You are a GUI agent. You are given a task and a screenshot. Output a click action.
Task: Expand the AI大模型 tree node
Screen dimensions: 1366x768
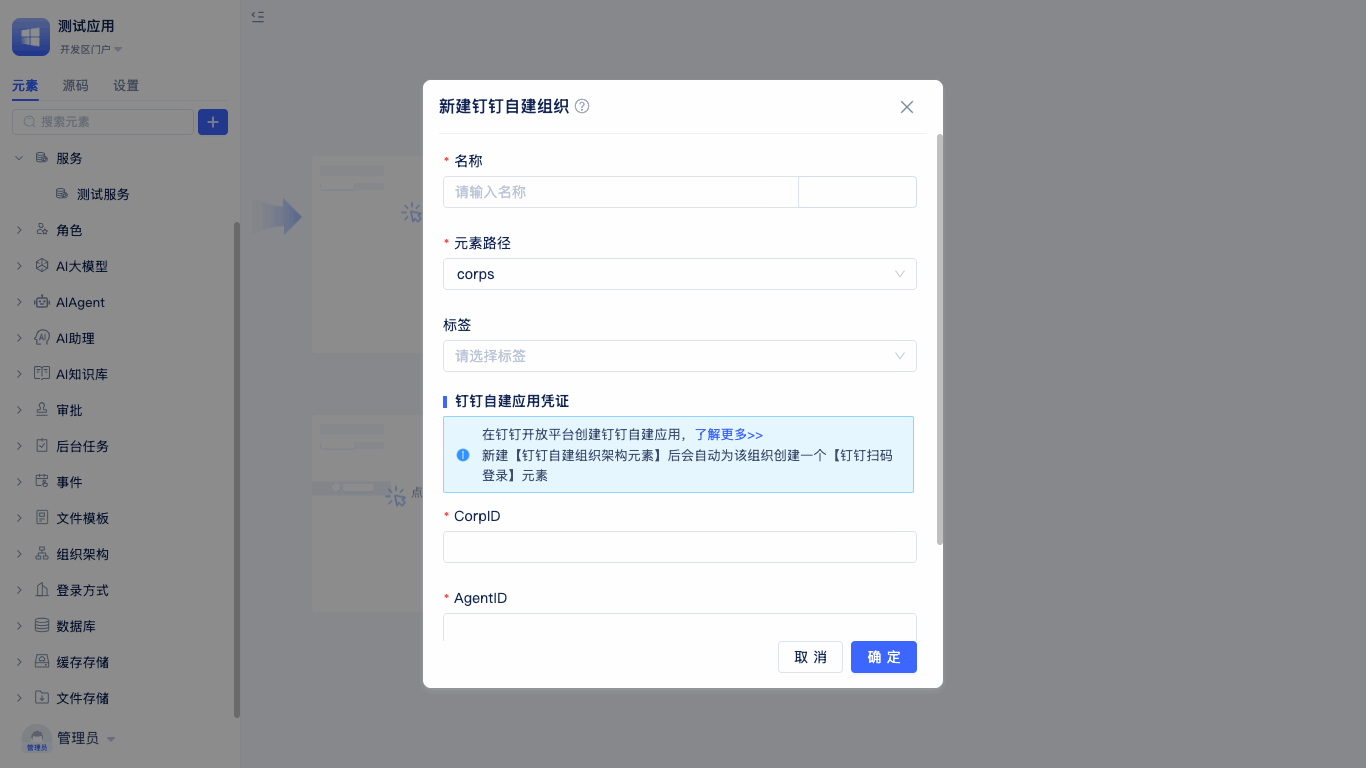tap(19, 266)
